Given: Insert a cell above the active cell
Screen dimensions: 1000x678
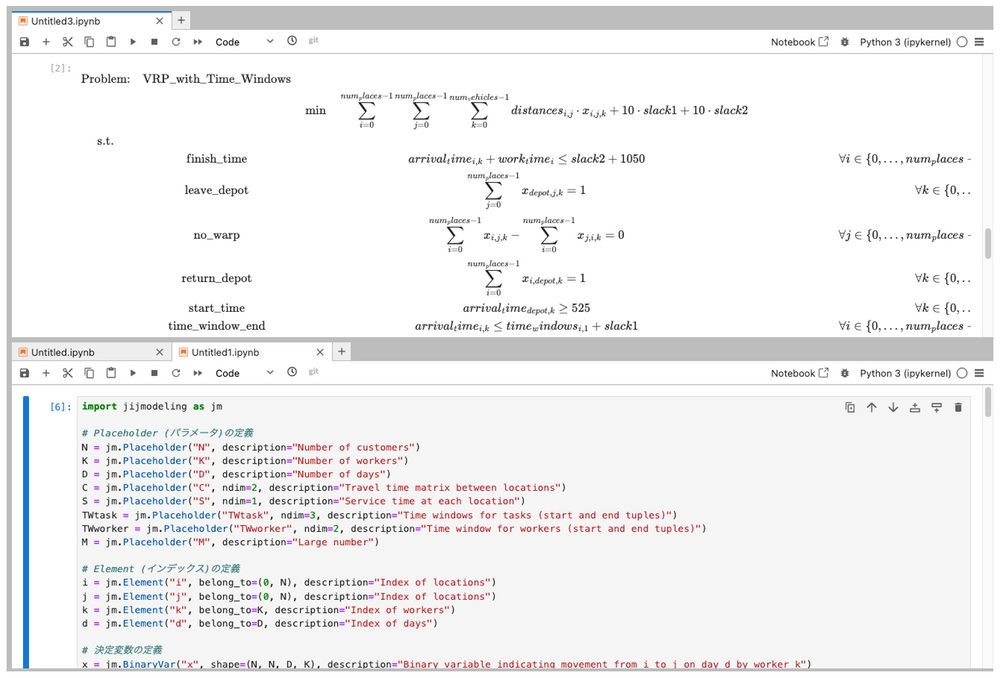Looking at the screenshot, I should pos(915,407).
